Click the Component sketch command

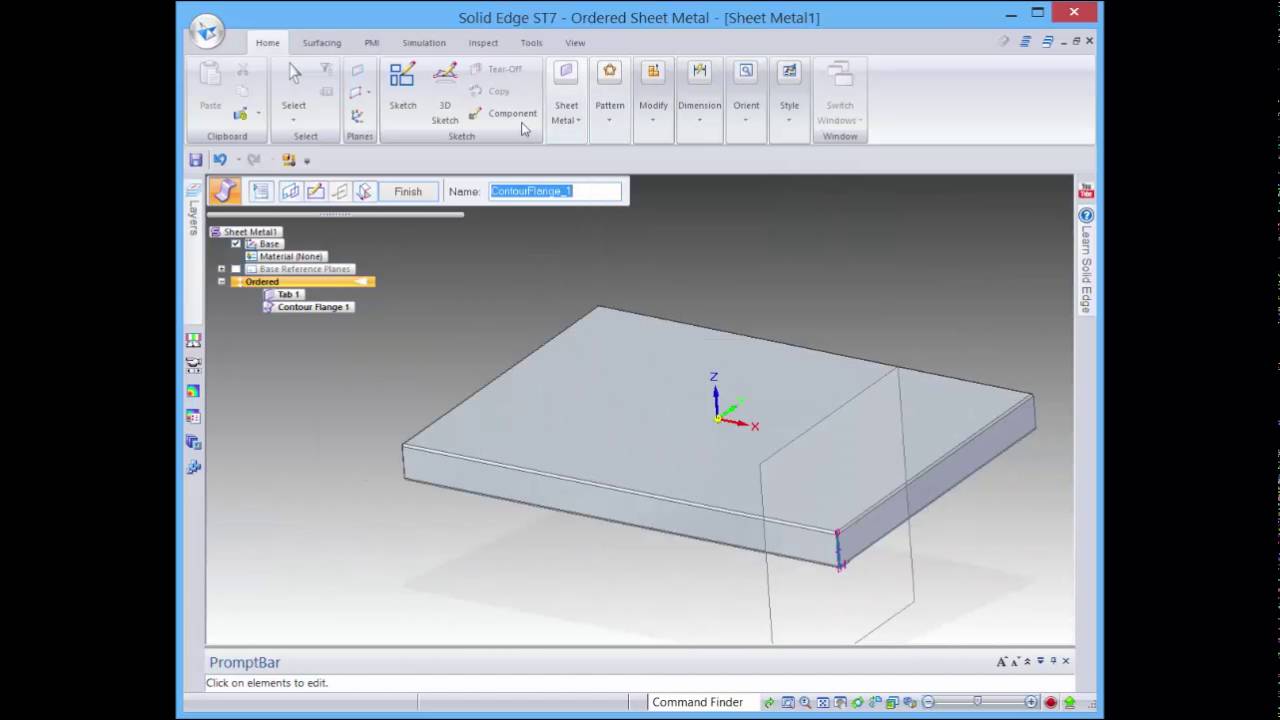point(503,114)
